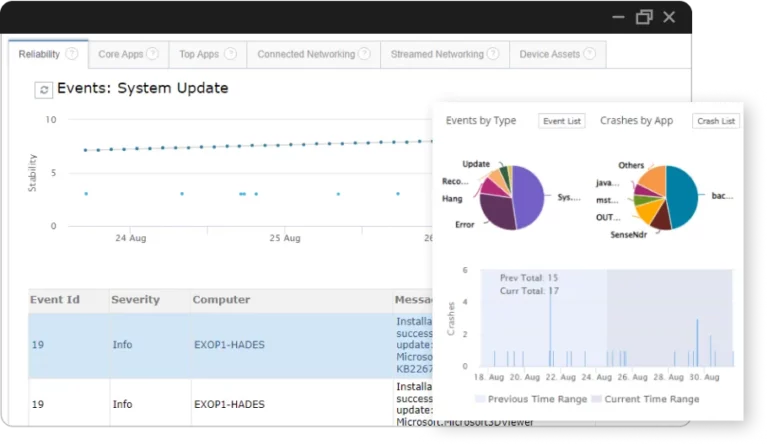Sort by the Event Id column header

tap(54, 300)
